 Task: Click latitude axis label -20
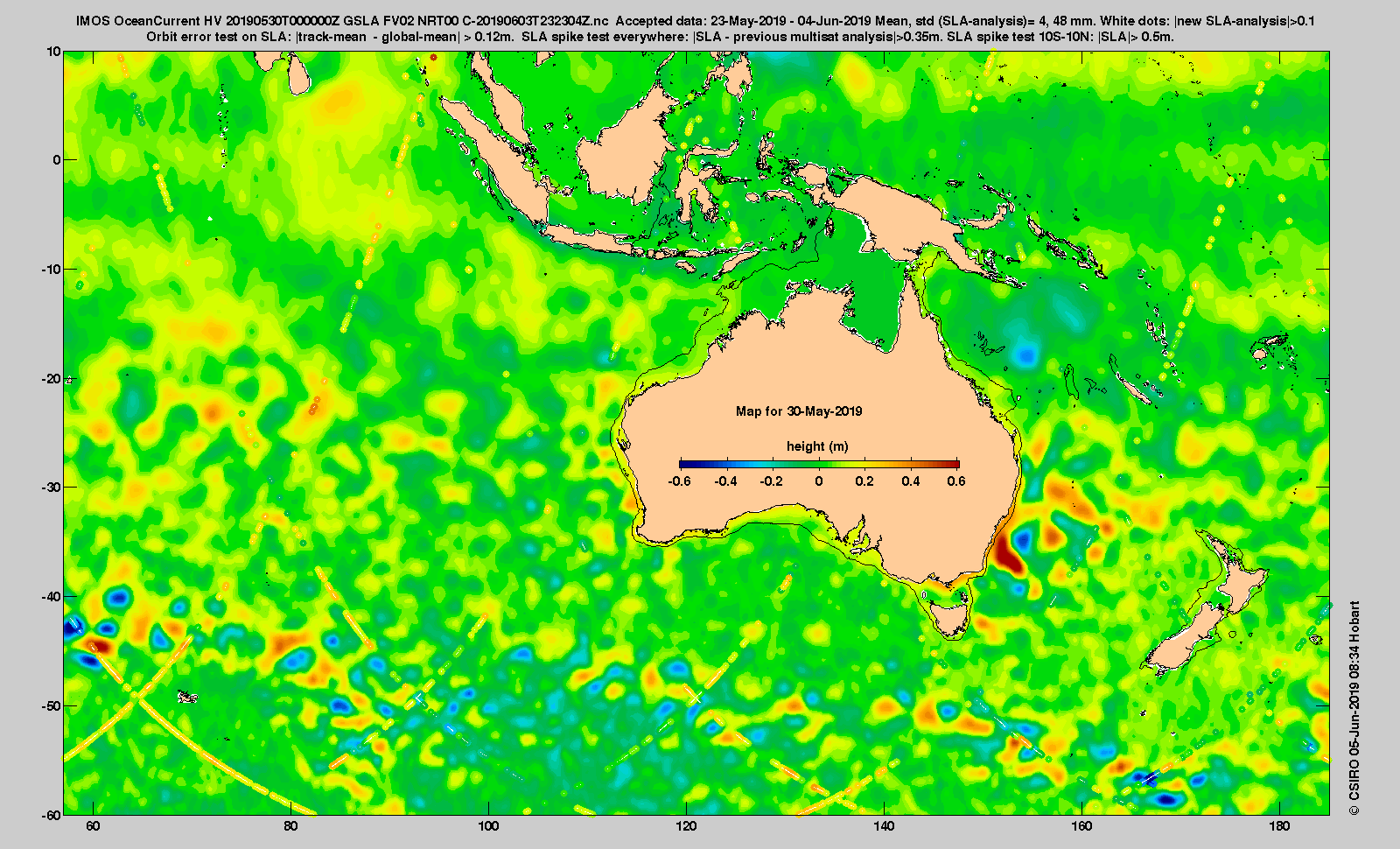[52, 378]
